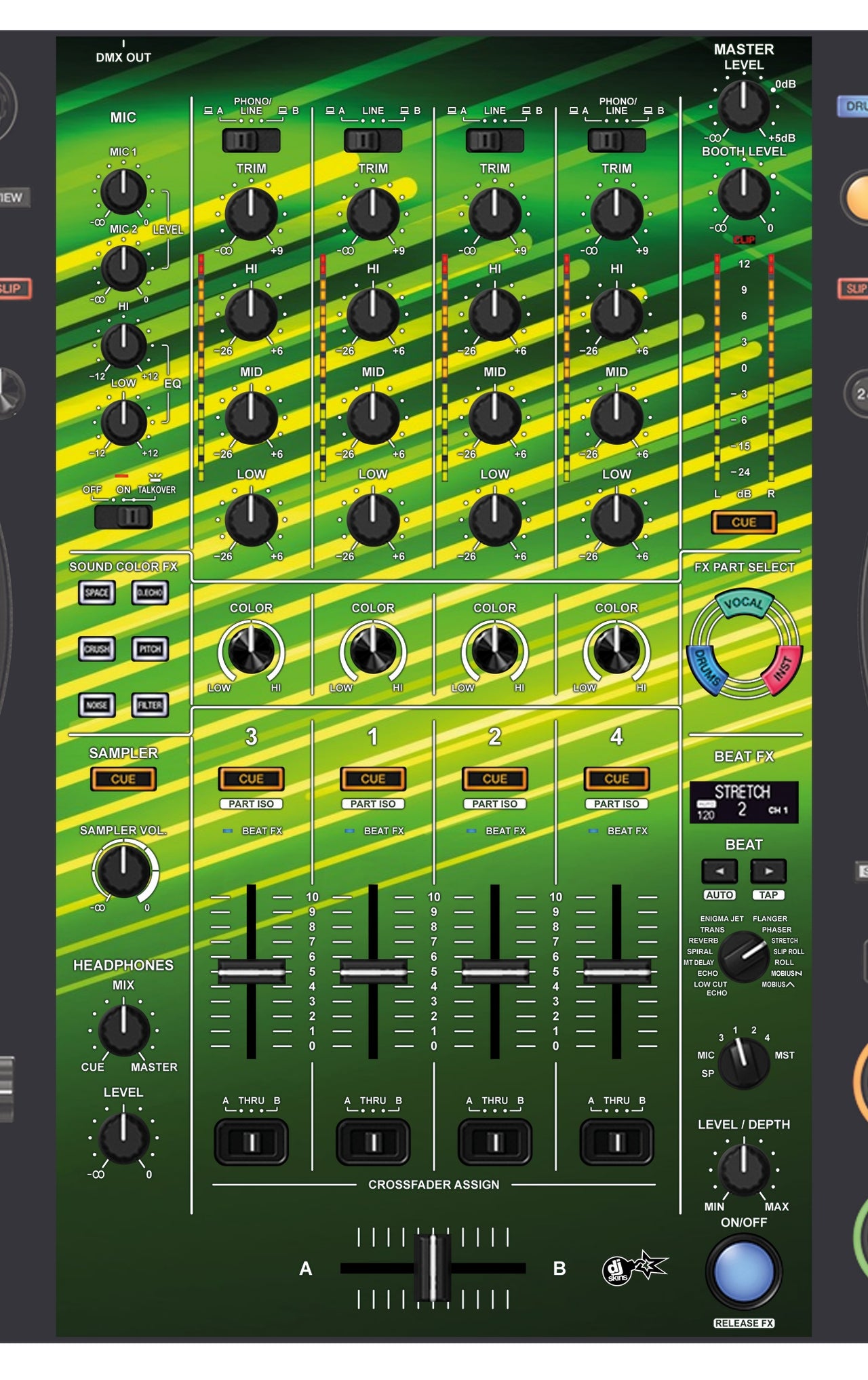Click the Headphones MIX knob

pyautogui.click(x=123, y=1031)
